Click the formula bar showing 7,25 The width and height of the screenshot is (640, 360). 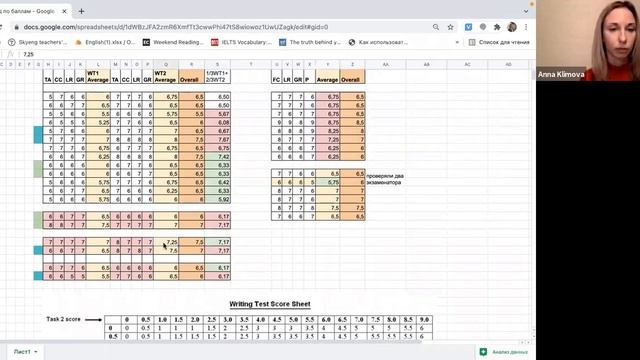[278, 54]
